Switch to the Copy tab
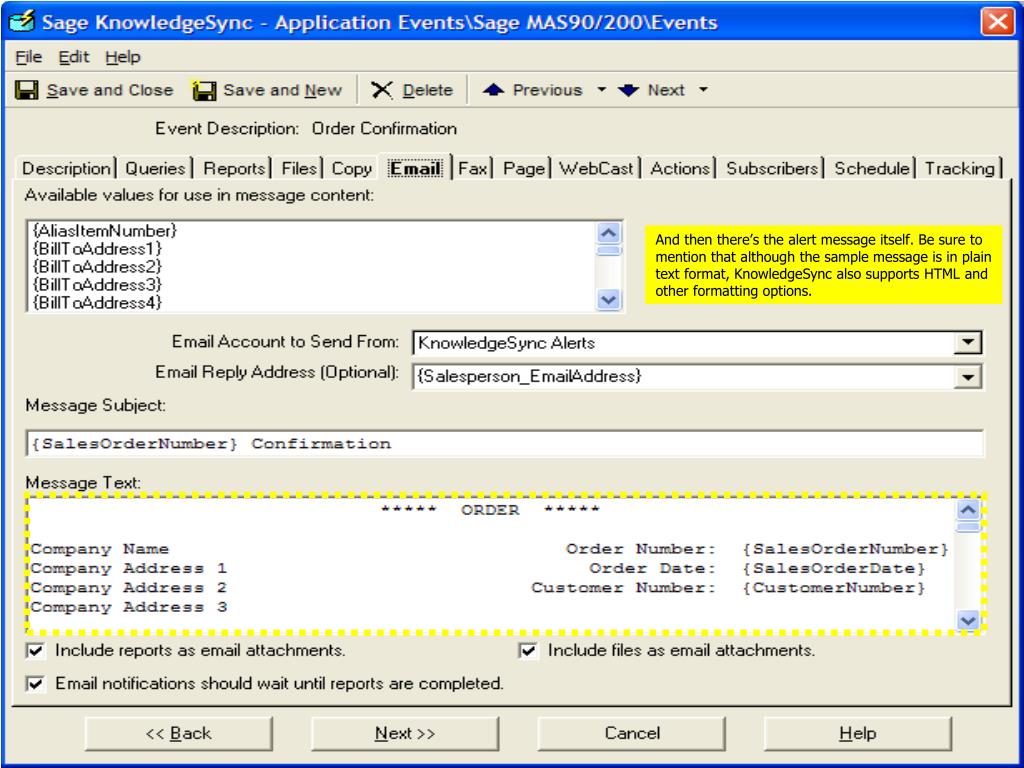1024x768 pixels. click(351, 168)
